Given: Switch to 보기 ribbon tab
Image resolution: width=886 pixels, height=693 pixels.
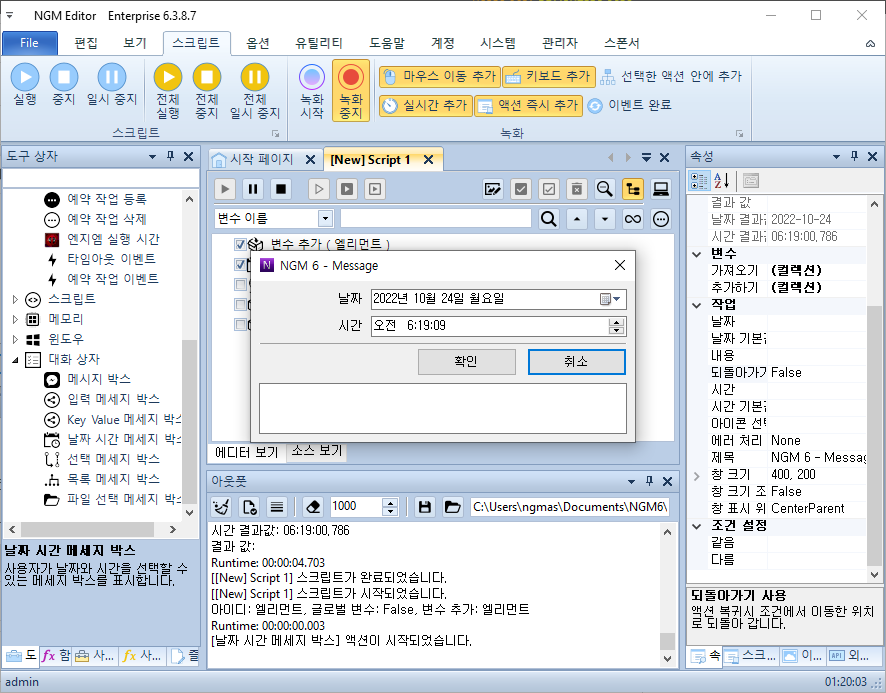Looking at the screenshot, I should click(134, 43).
